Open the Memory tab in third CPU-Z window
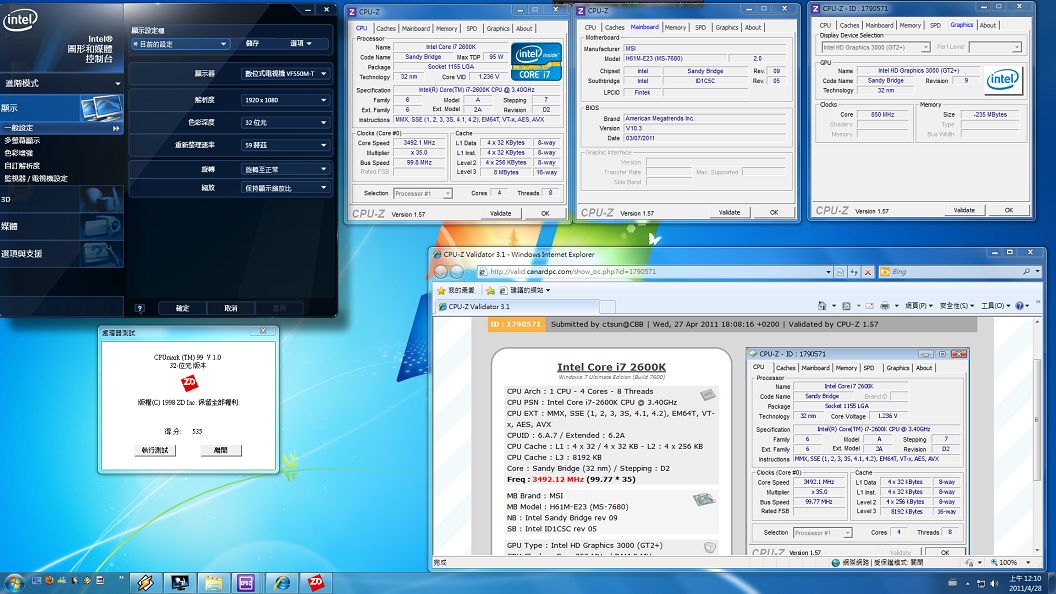Image resolution: width=1056 pixels, height=594 pixels. click(x=910, y=25)
